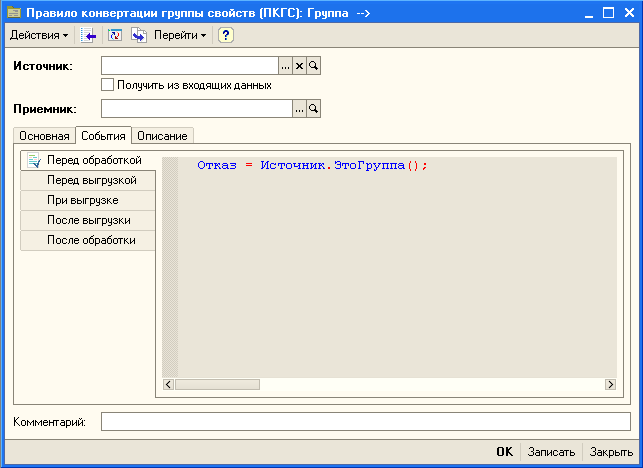This screenshot has height=468, width=643.
Task: Click the blue left-arrow toolbar icon
Action: pyautogui.click(x=89, y=36)
